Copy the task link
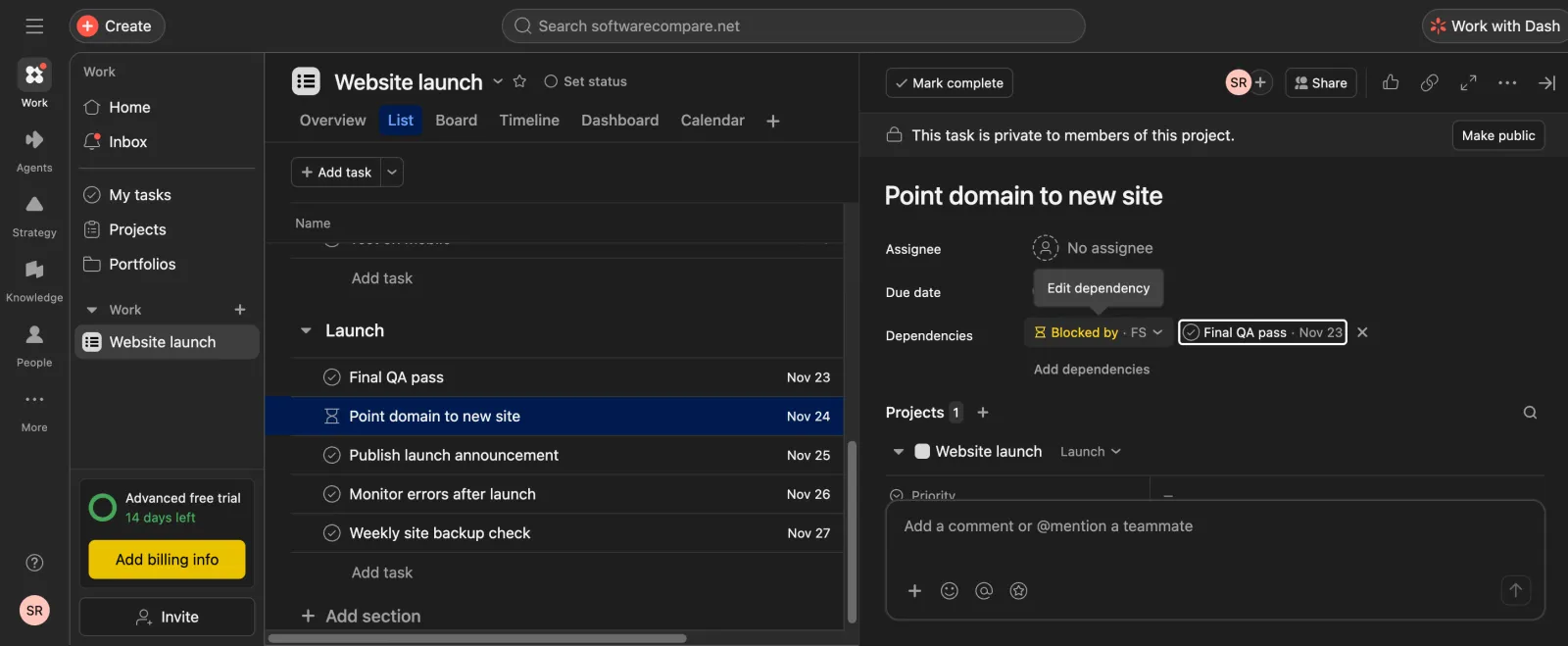 pyautogui.click(x=1430, y=83)
